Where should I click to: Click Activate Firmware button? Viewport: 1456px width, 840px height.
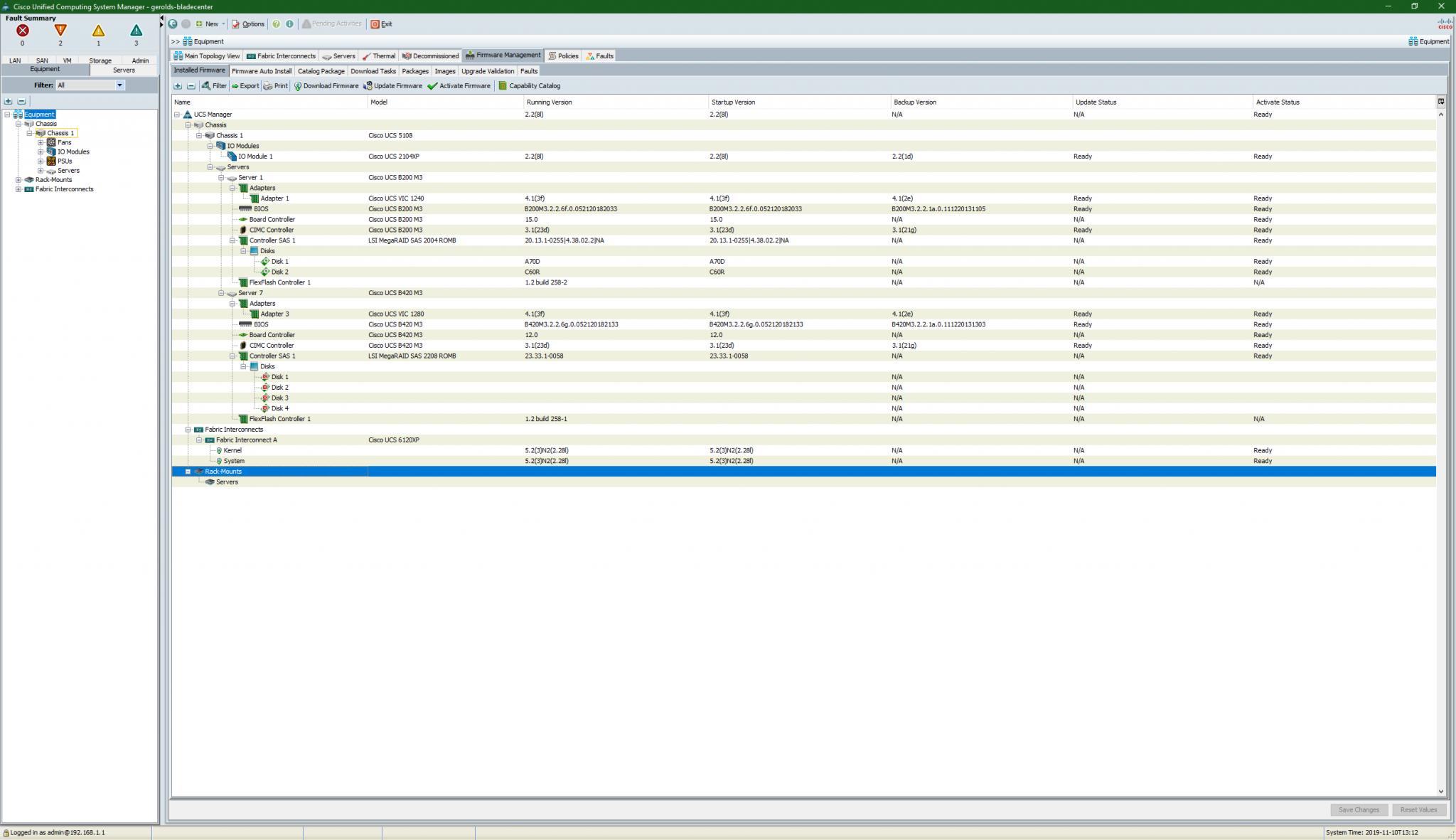[x=459, y=86]
